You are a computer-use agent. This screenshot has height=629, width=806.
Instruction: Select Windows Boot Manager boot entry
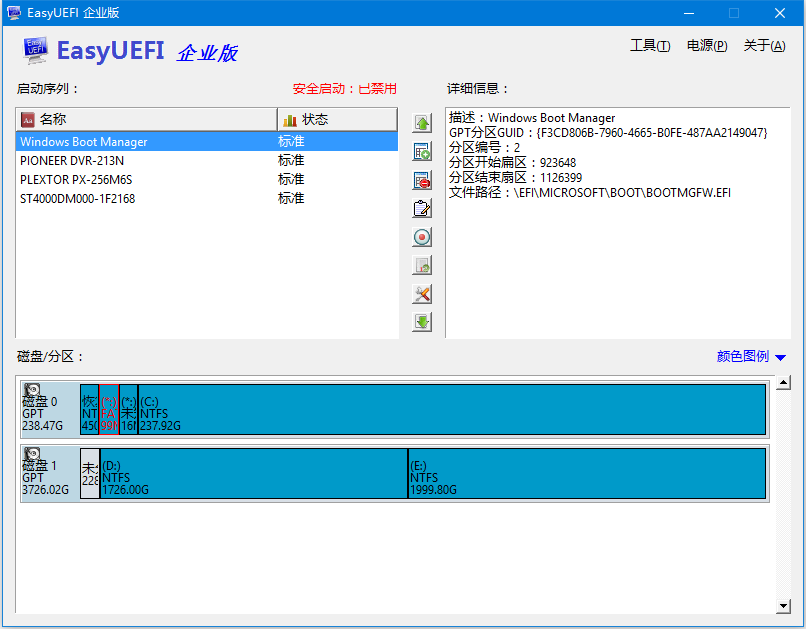(207, 141)
